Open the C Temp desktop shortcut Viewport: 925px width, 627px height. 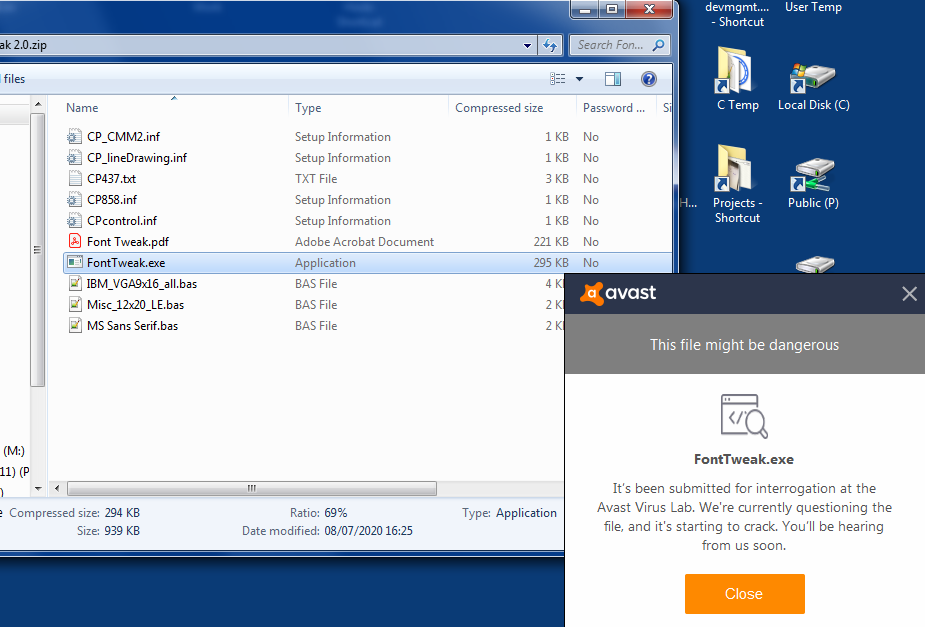pos(737,80)
